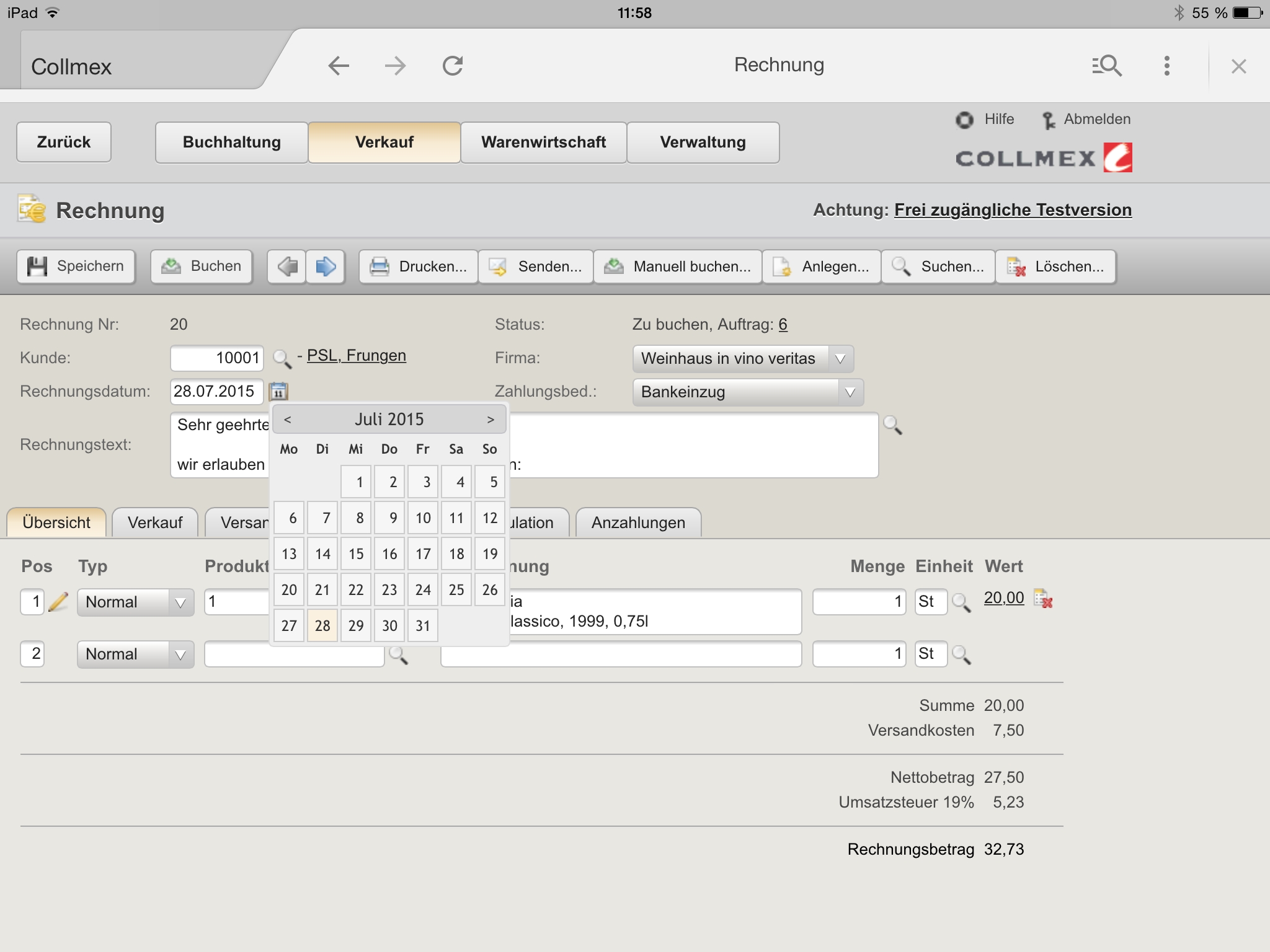This screenshot has width=1270, height=952.
Task: Select July 15 in the calendar
Action: (x=356, y=553)
